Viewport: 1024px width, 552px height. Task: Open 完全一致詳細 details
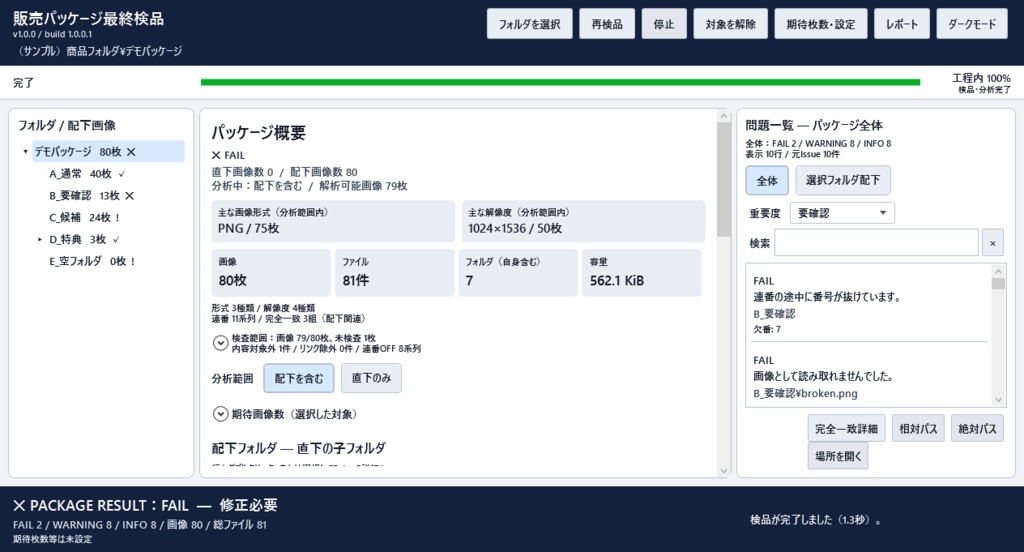846,429
